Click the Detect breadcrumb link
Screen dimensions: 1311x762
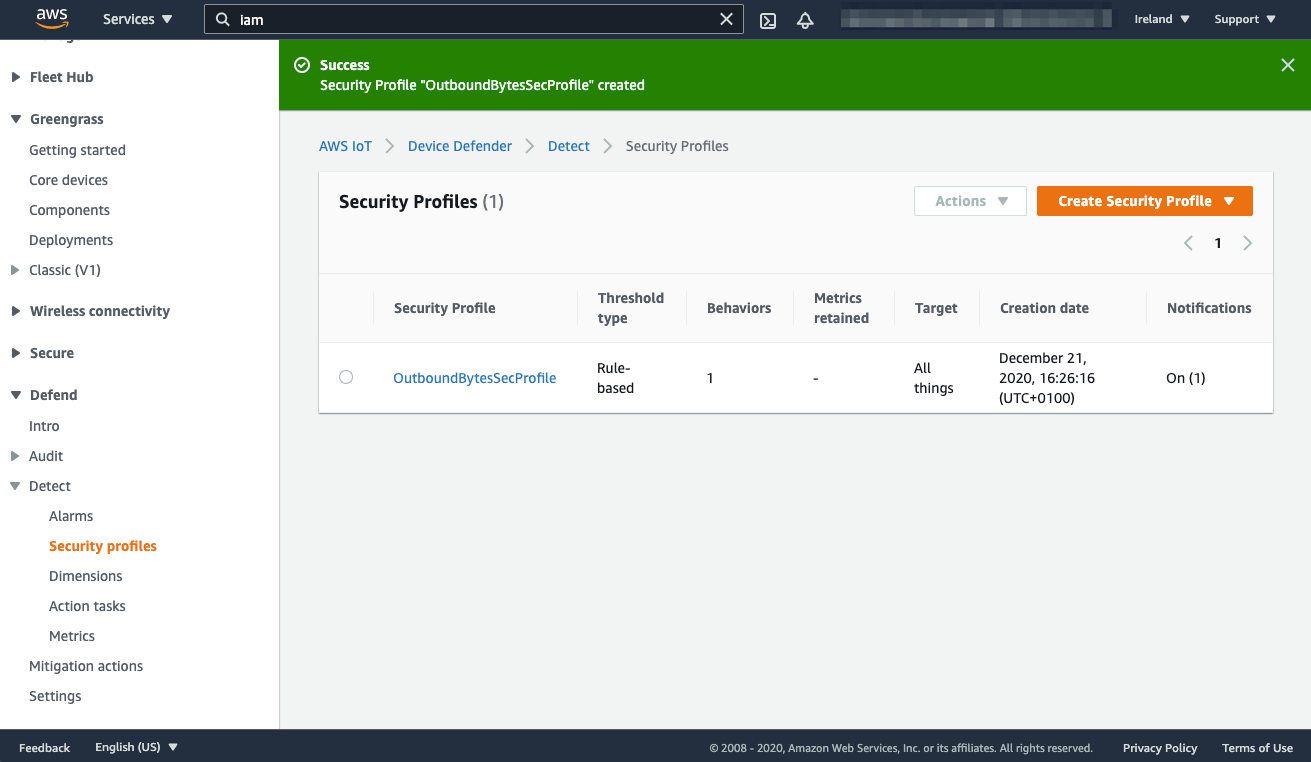(569, 146)
